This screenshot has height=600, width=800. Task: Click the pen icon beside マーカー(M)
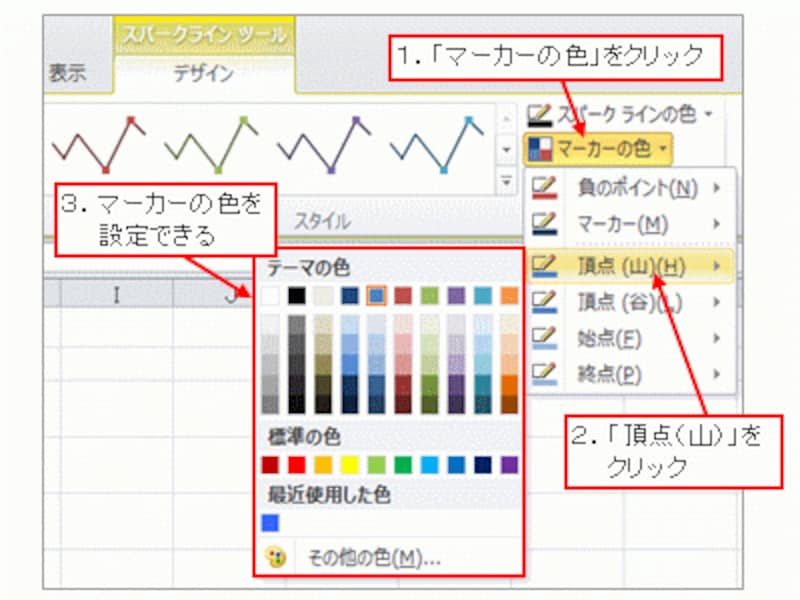pos(544,223)
